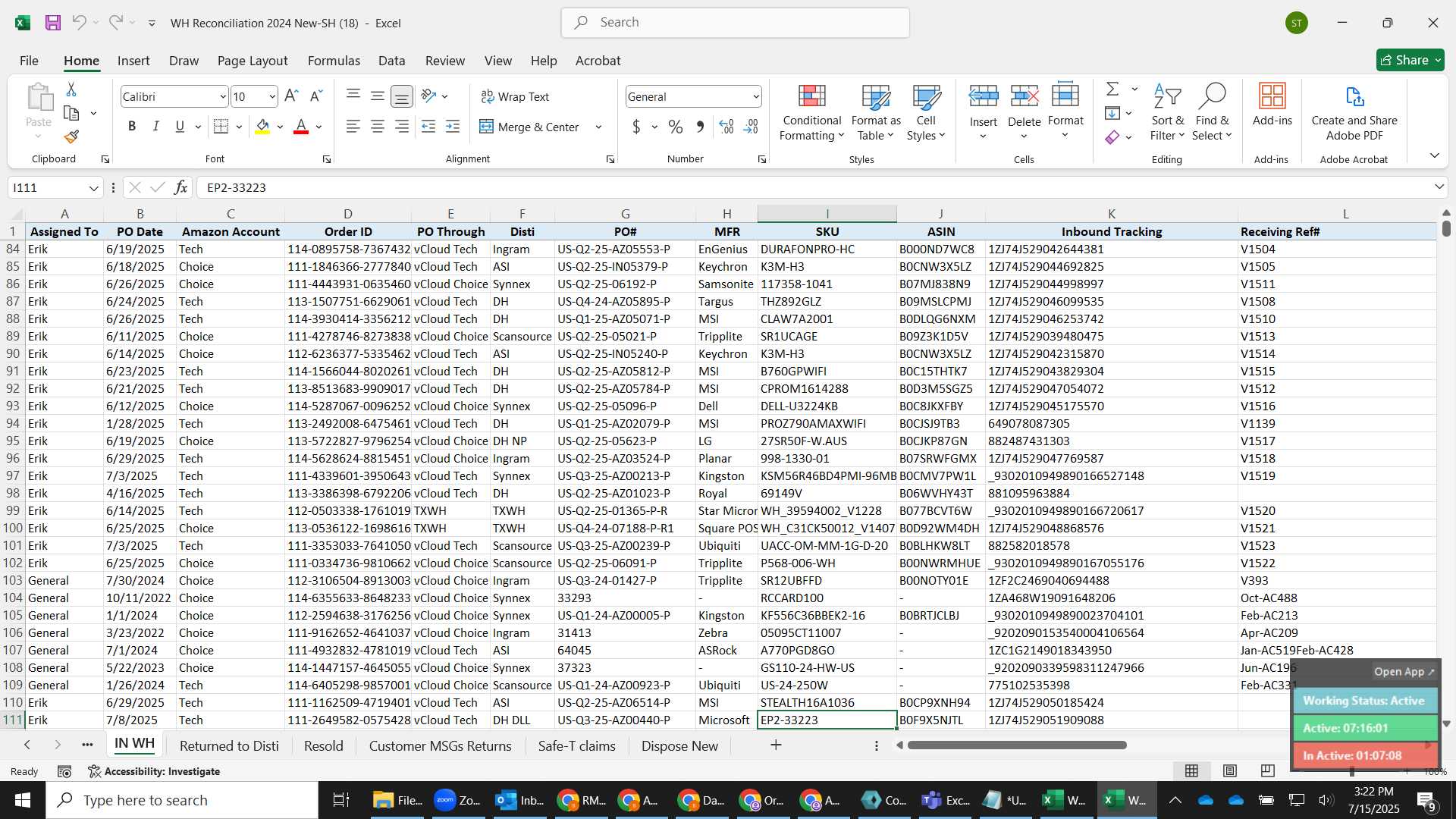Open Accessibility Investigate status item
This screenshot has width=1456, height=819.
(x=154, y=771)
